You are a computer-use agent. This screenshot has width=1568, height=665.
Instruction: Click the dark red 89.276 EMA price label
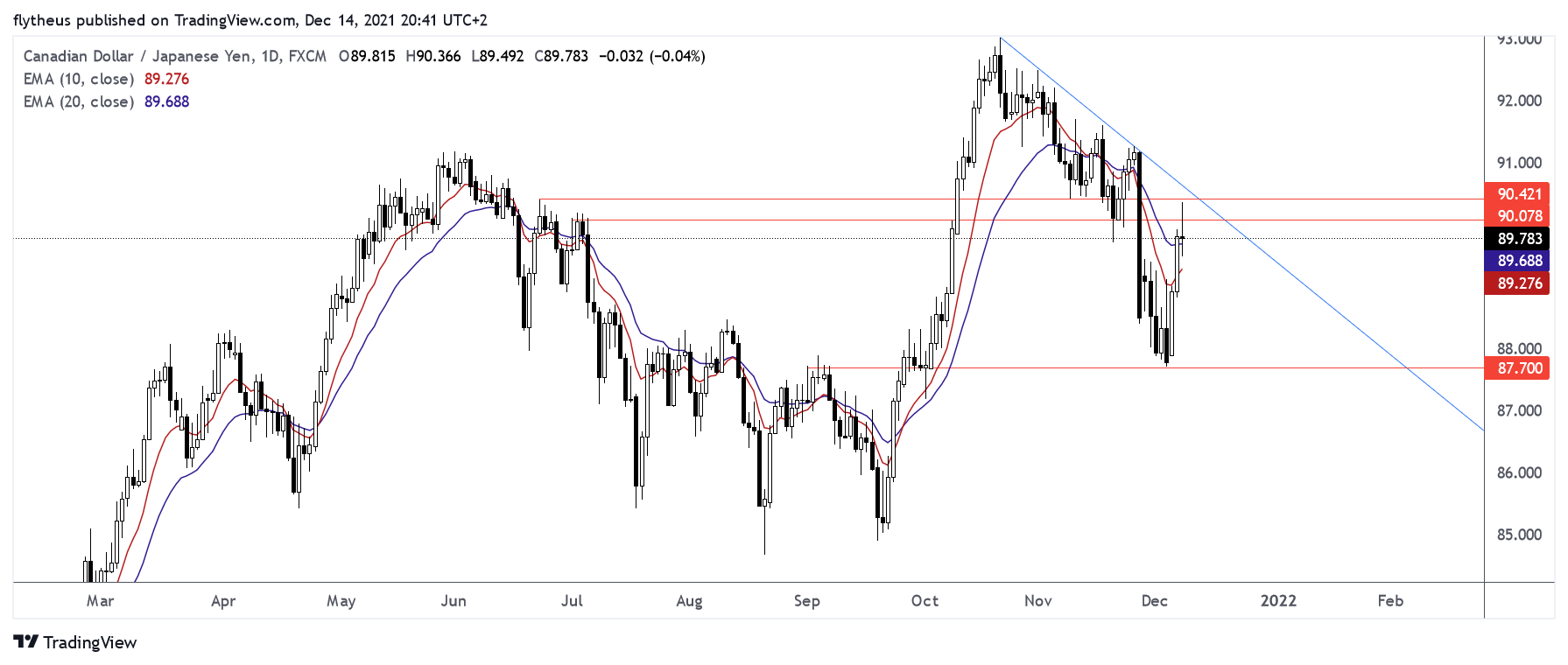1518,283
